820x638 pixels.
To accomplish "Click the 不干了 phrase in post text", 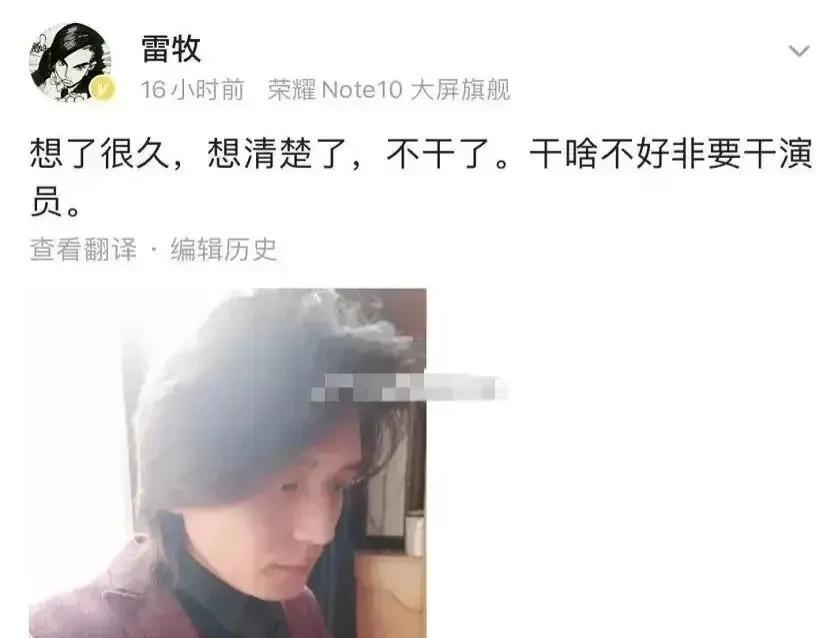I will [439, 154].
